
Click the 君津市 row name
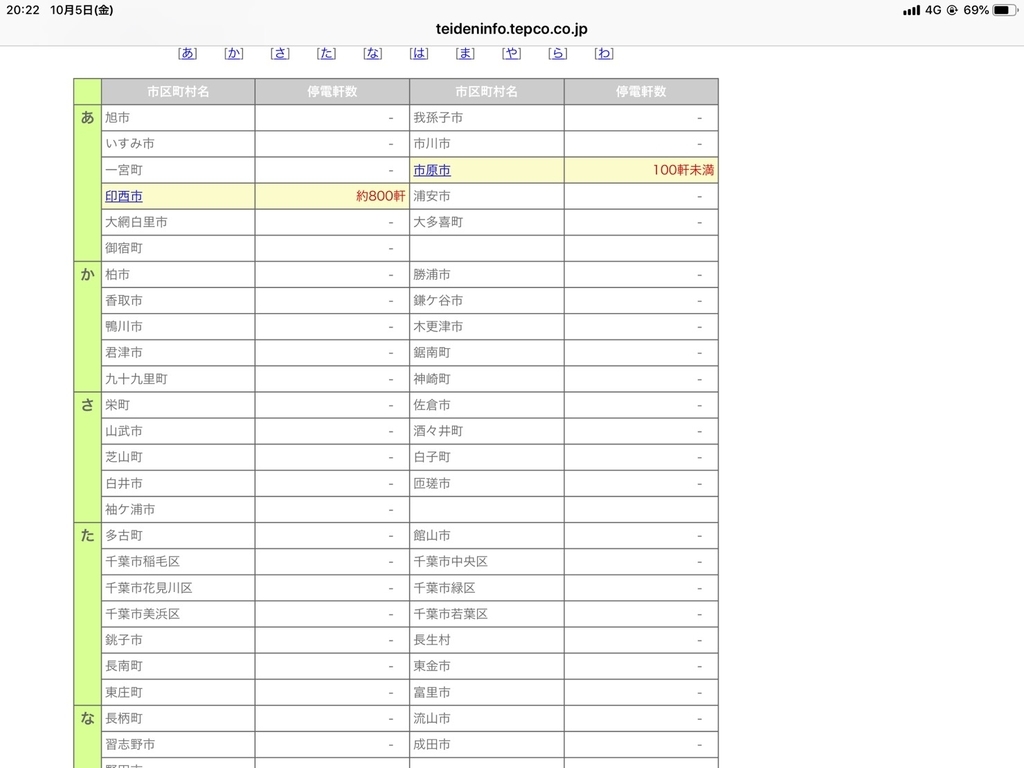click(x=123, y=353)
